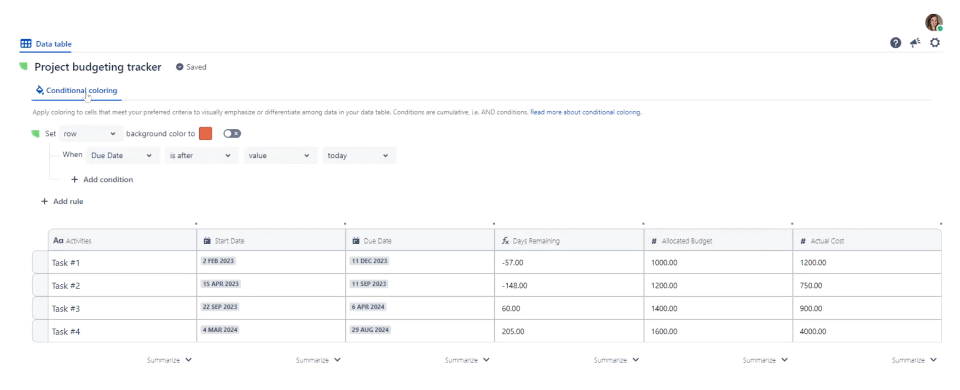Click the calendar icon in Start Date header

(x=207, y=241)
